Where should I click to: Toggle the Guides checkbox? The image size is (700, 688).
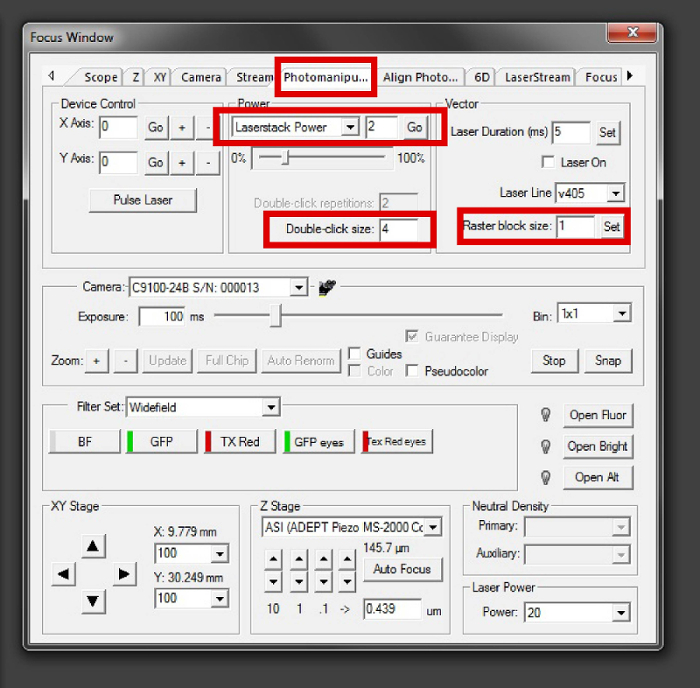(x=355, y=354)
